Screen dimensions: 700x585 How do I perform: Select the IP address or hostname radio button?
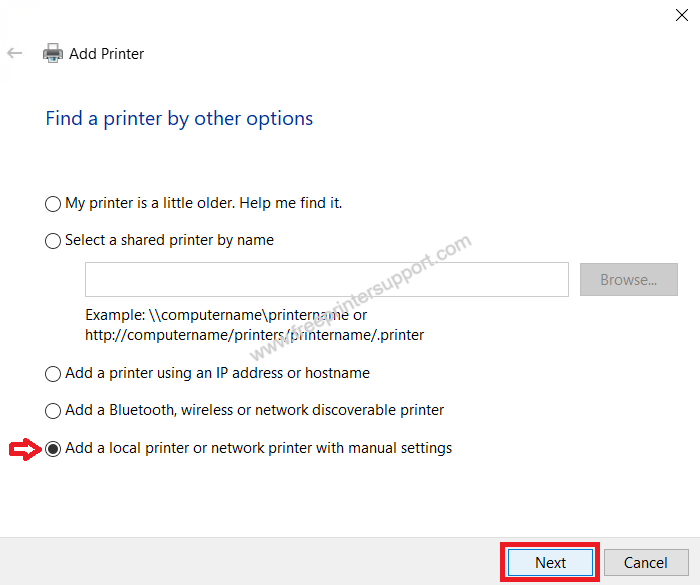click(x=53, y=374)
